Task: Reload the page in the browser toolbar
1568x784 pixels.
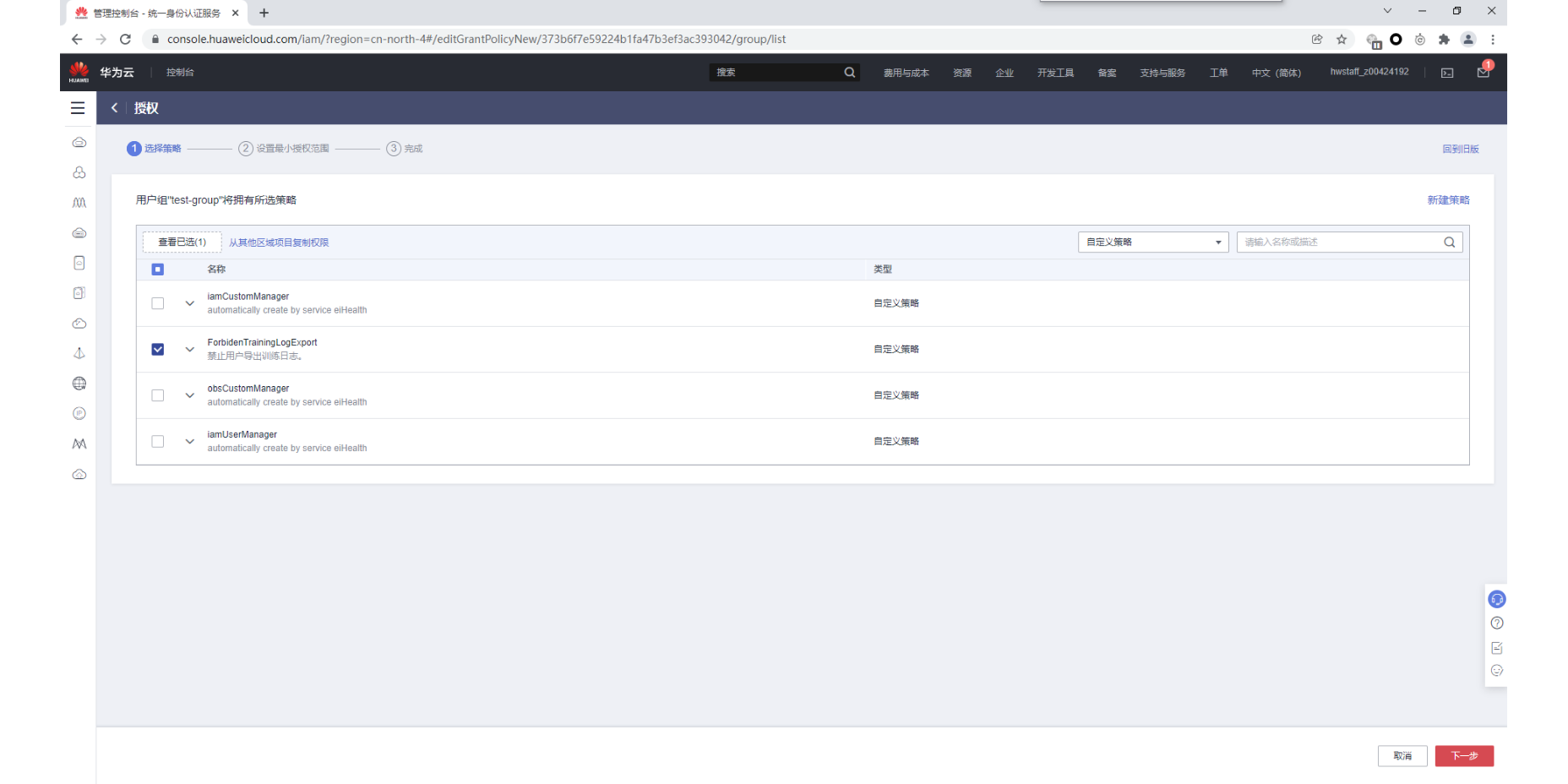Action: [125, 39]
